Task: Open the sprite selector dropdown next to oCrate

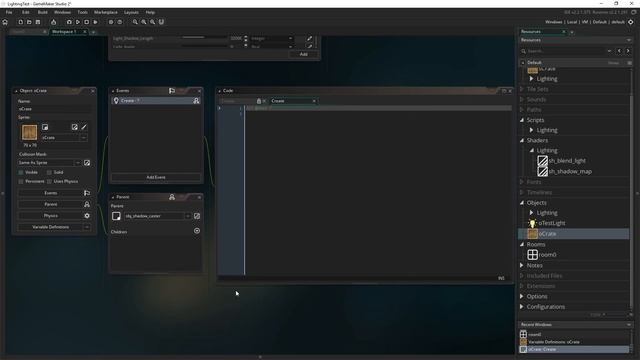Action: [83, 138]
